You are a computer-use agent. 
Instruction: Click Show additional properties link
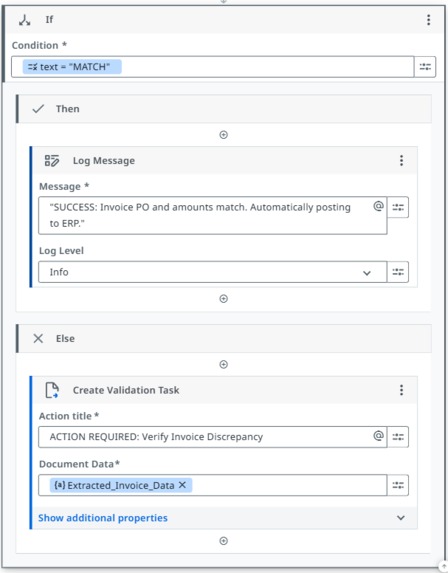(x=103, y=518)
